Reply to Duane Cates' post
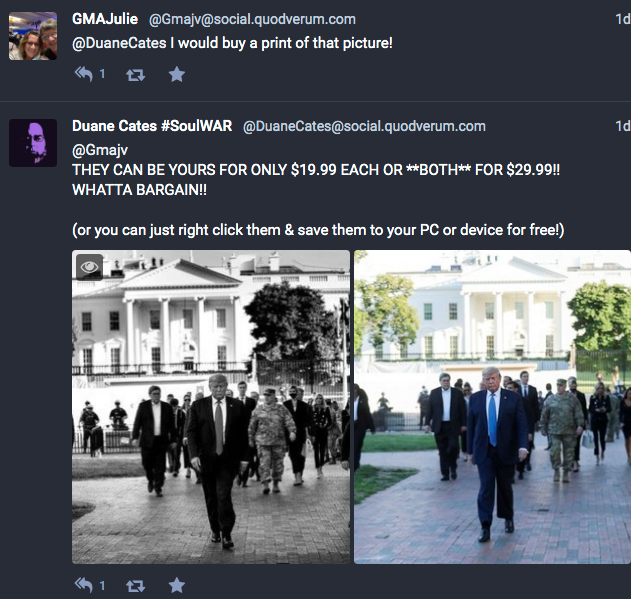This screenshot has height=599, width=631. click(84, 585)
